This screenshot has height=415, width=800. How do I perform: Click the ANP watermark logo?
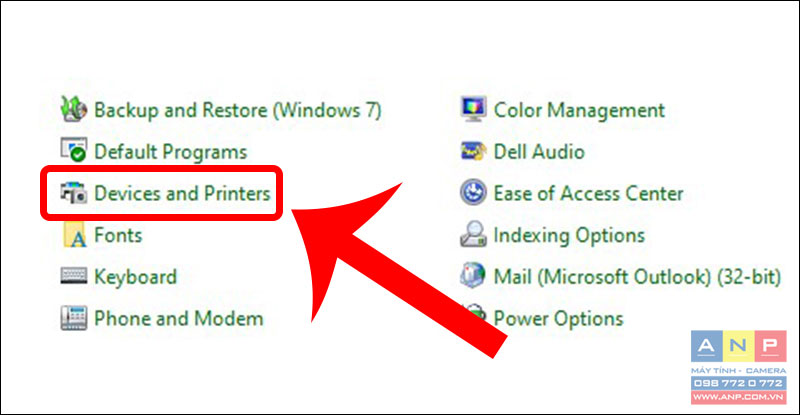738,367
